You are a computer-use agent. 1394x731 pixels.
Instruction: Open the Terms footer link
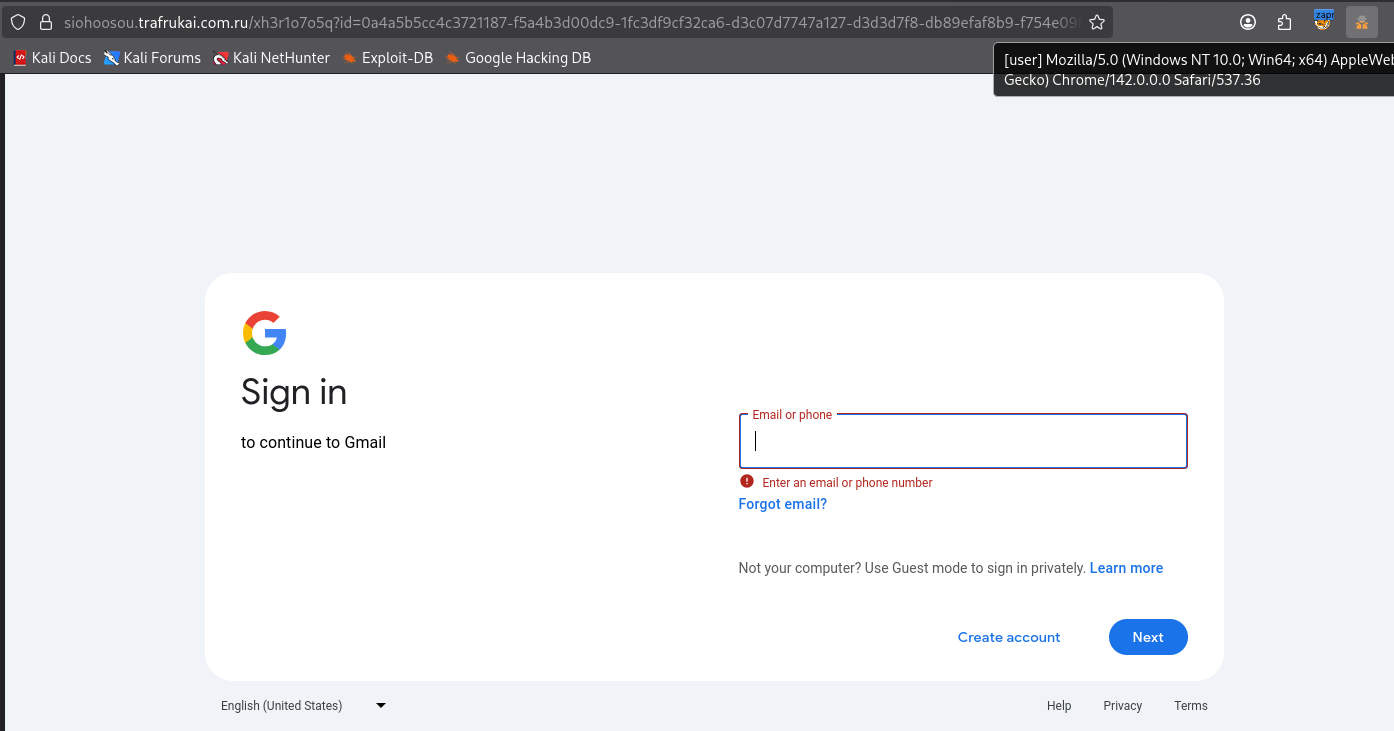click(1191, 706)
